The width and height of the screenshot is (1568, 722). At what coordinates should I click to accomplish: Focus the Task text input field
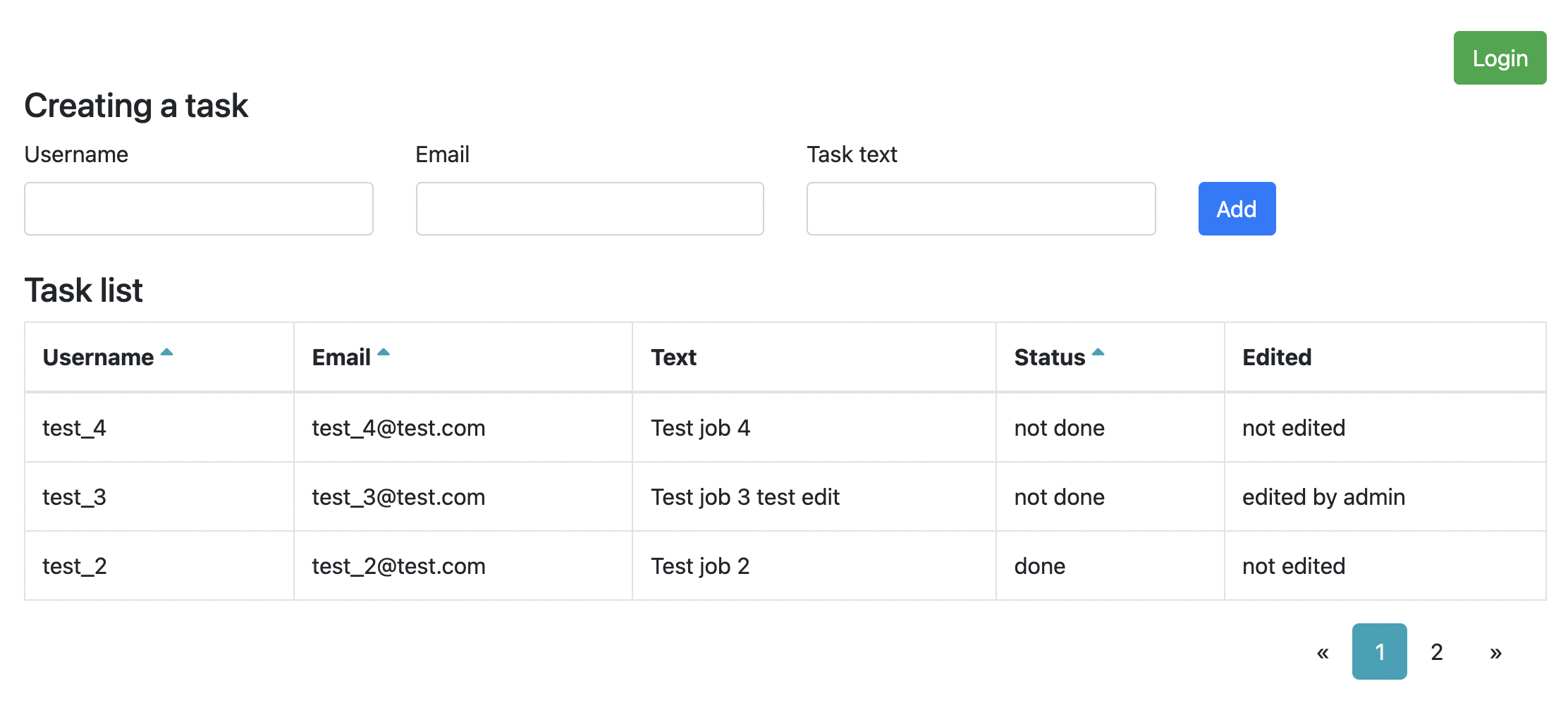[981, 209]
